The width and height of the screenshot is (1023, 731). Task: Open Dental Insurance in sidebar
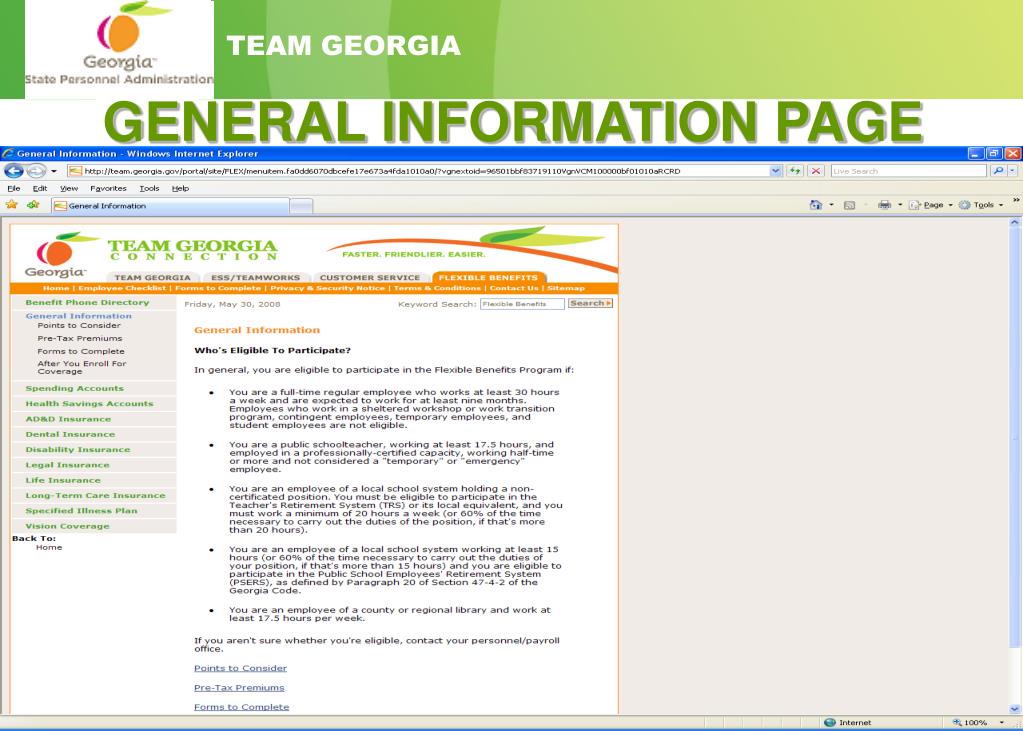pyautogui.click(x=70, y=434)
